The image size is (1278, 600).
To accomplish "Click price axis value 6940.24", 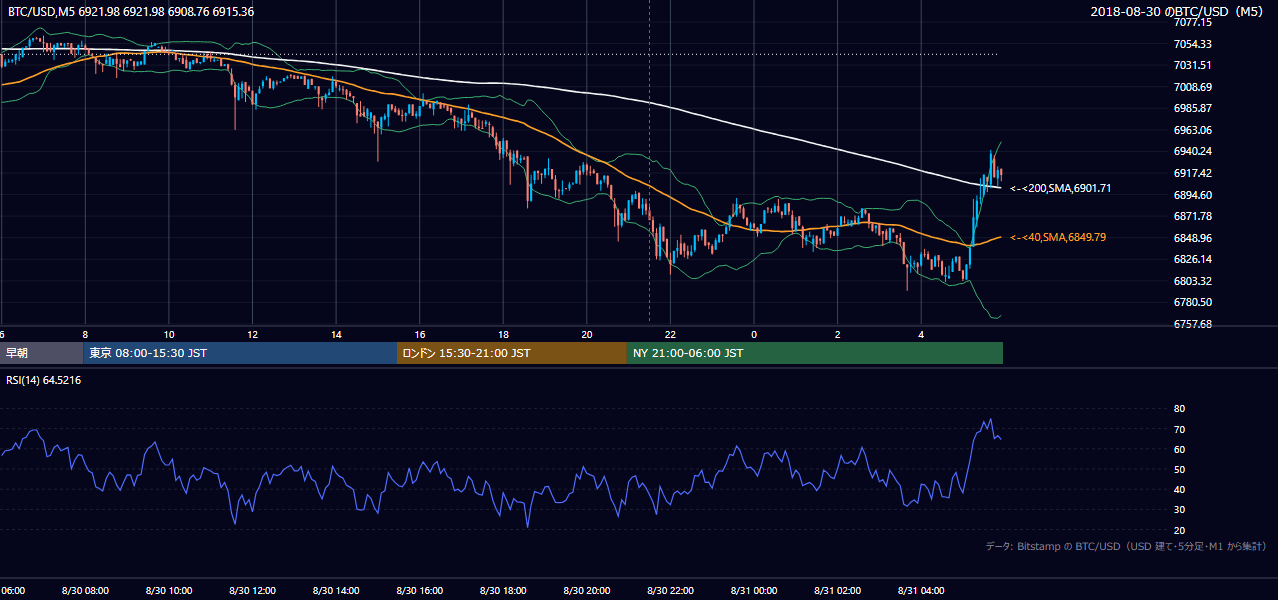I will click(1193, 151).
